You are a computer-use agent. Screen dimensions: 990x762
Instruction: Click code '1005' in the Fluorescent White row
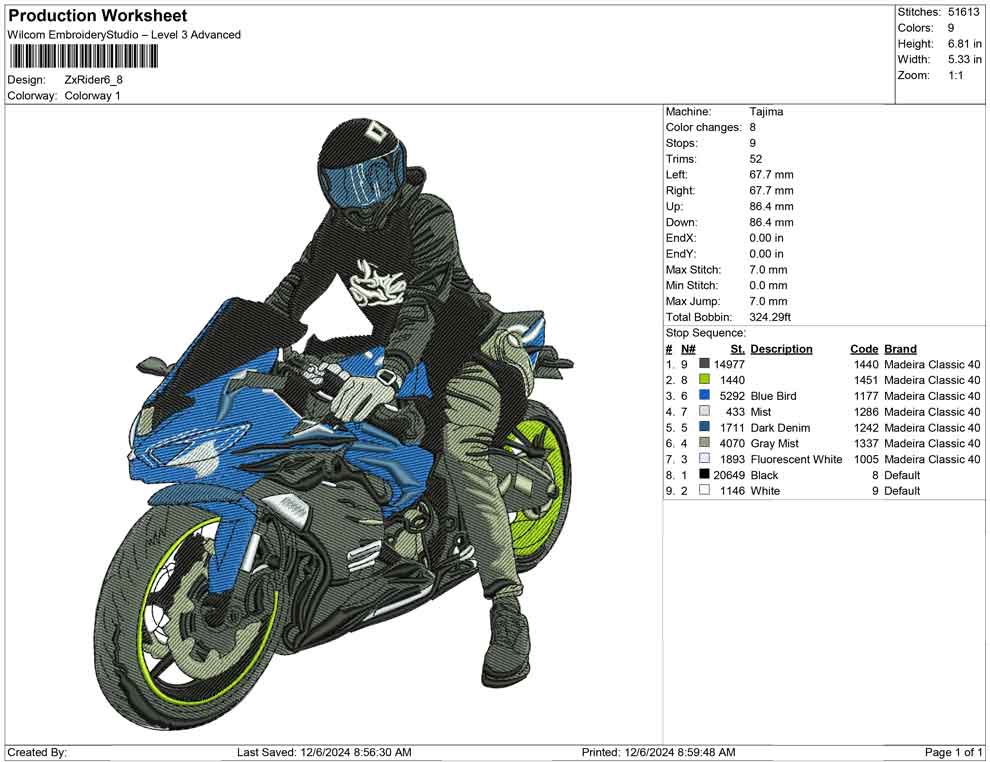pos(866,459)
